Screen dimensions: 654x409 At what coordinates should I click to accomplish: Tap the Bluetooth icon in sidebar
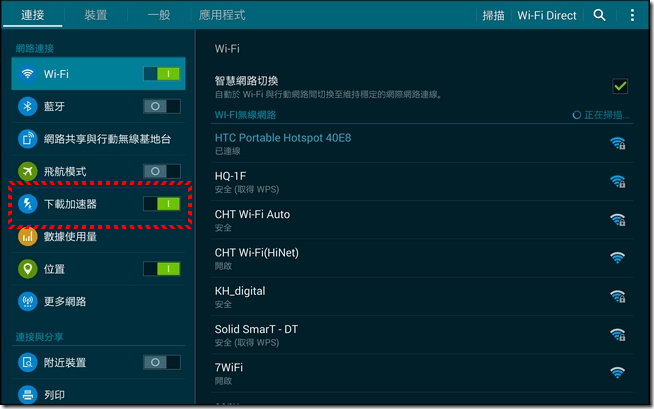click(27, 106)
